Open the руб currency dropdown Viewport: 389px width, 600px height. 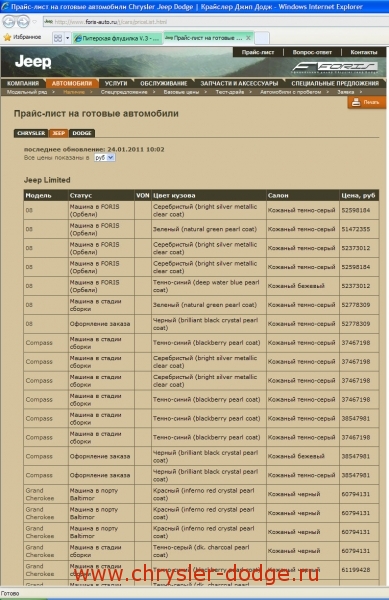coord(104,158)
